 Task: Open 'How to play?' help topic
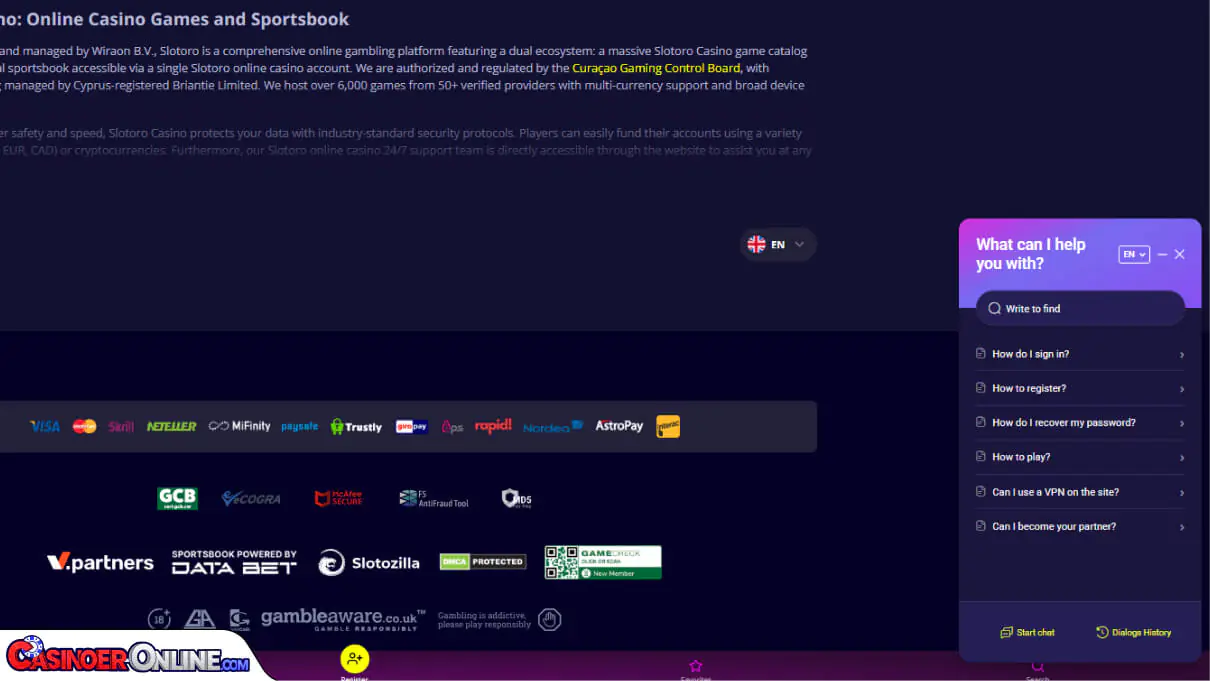click(1080, 457)
